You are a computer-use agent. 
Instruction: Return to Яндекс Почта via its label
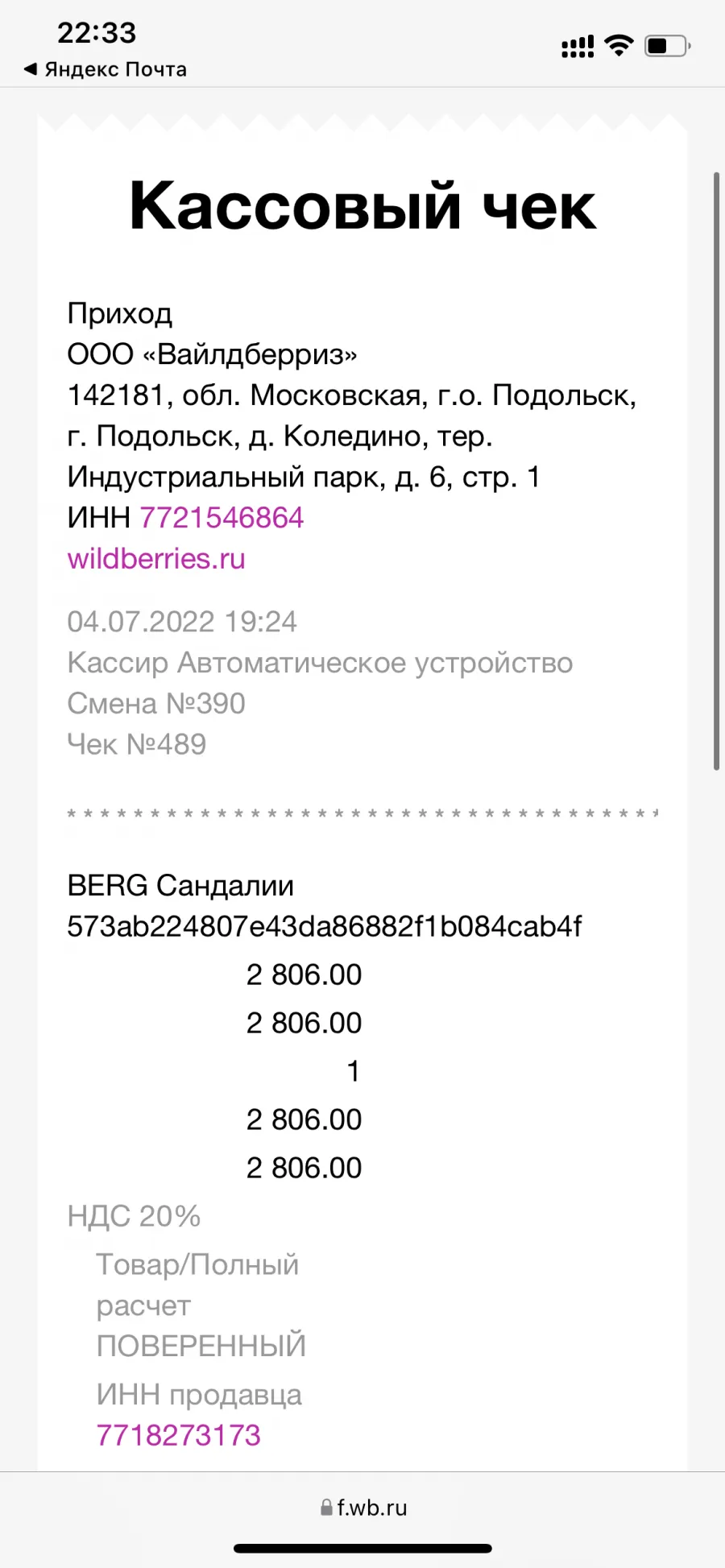tap(115, 70)
